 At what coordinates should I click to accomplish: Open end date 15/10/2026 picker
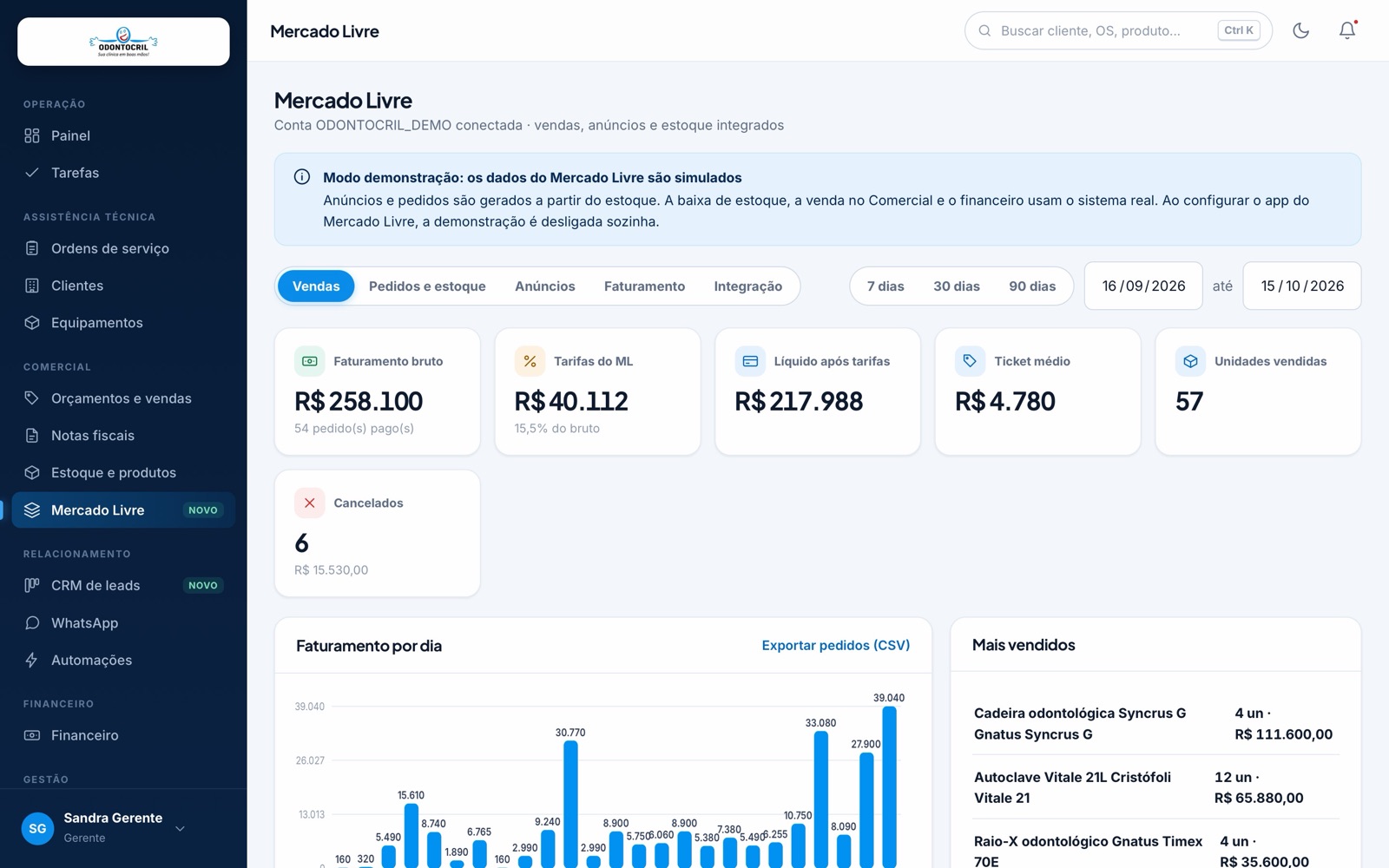[1302, 286]
